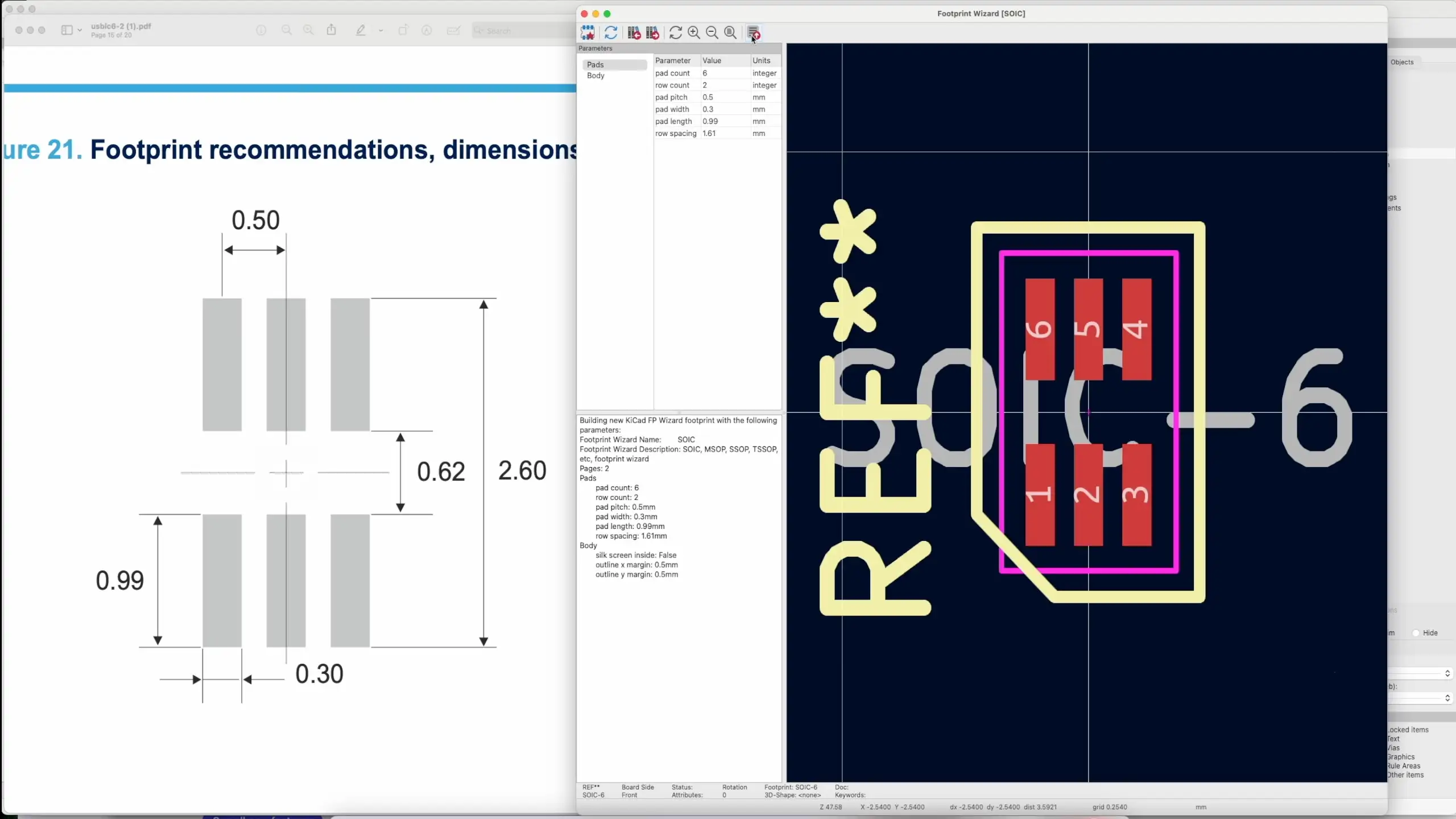Export the footprint to the editor
1456x819 pixels.
(753, 32)
